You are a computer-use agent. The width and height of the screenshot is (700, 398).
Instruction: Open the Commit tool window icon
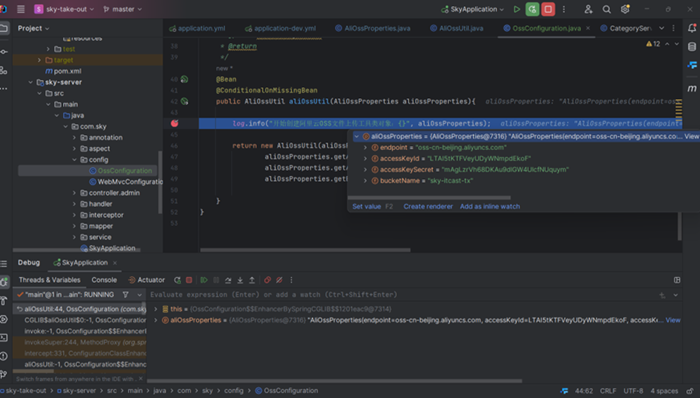pos(4,51)
